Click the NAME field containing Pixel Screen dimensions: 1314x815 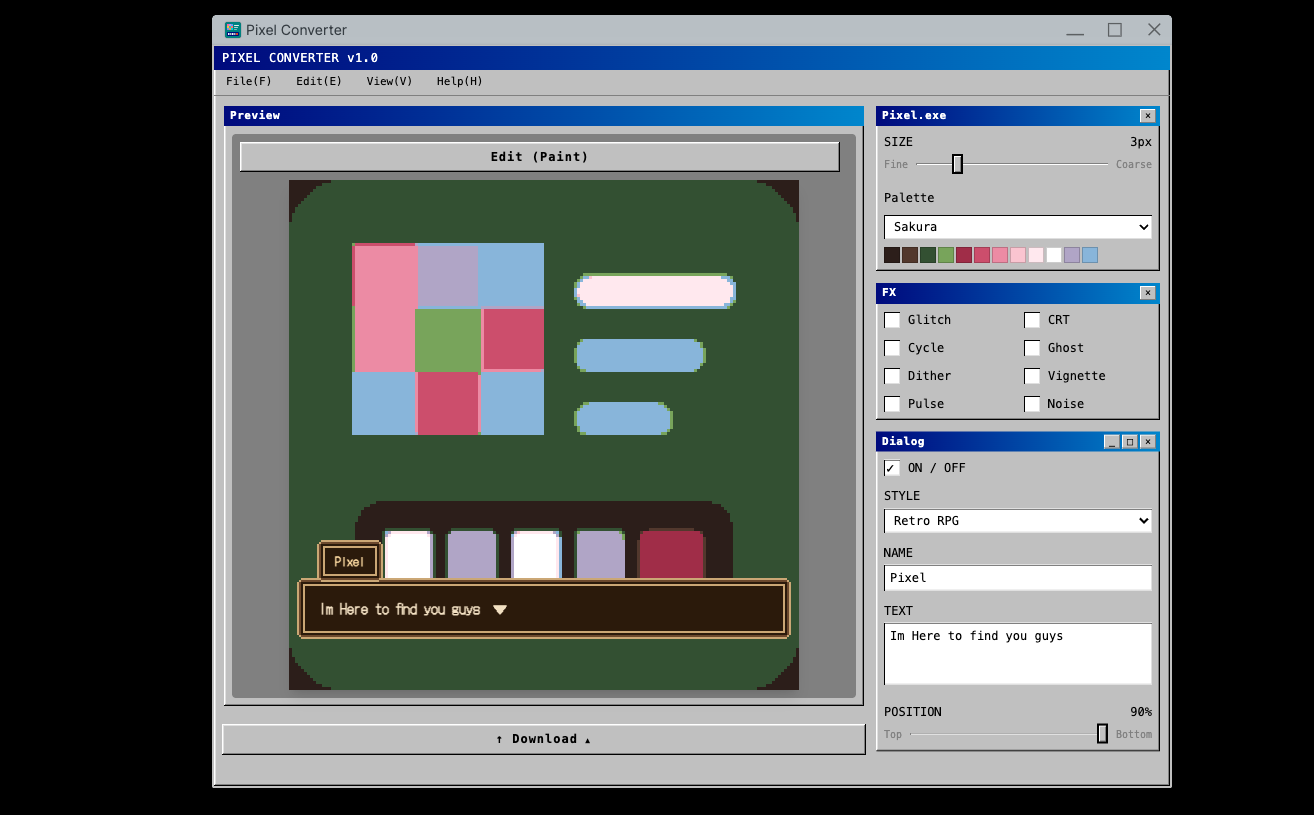(x=1018, y=578)
